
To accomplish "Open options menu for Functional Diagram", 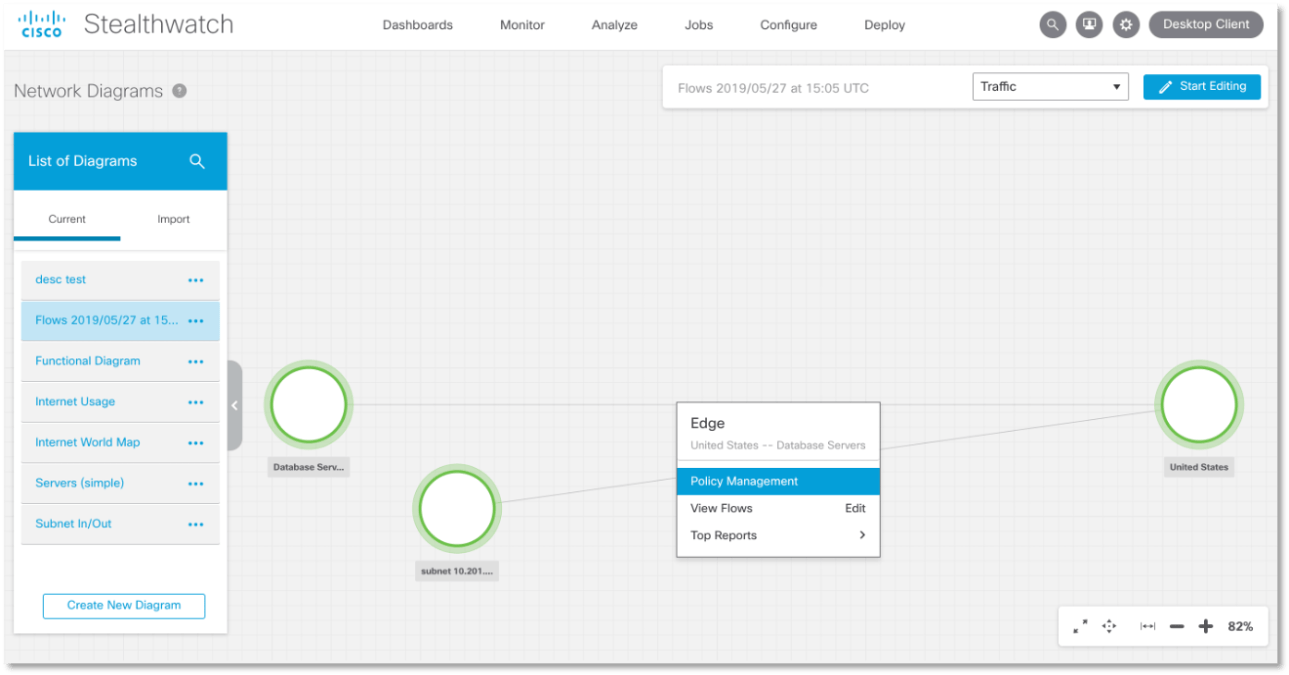I will tap(196, 362).
